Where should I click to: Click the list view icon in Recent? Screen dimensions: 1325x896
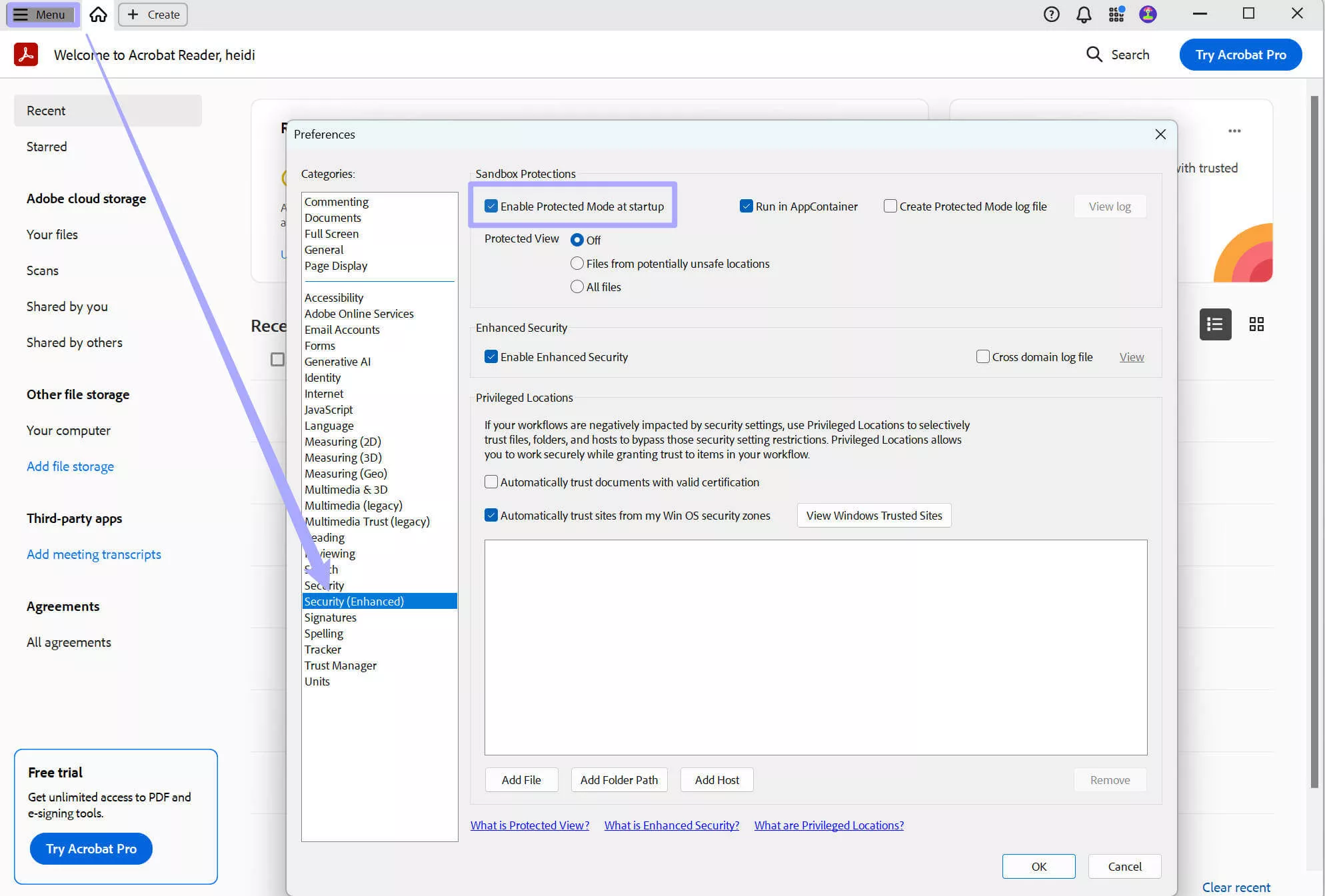click(1215, 323)
